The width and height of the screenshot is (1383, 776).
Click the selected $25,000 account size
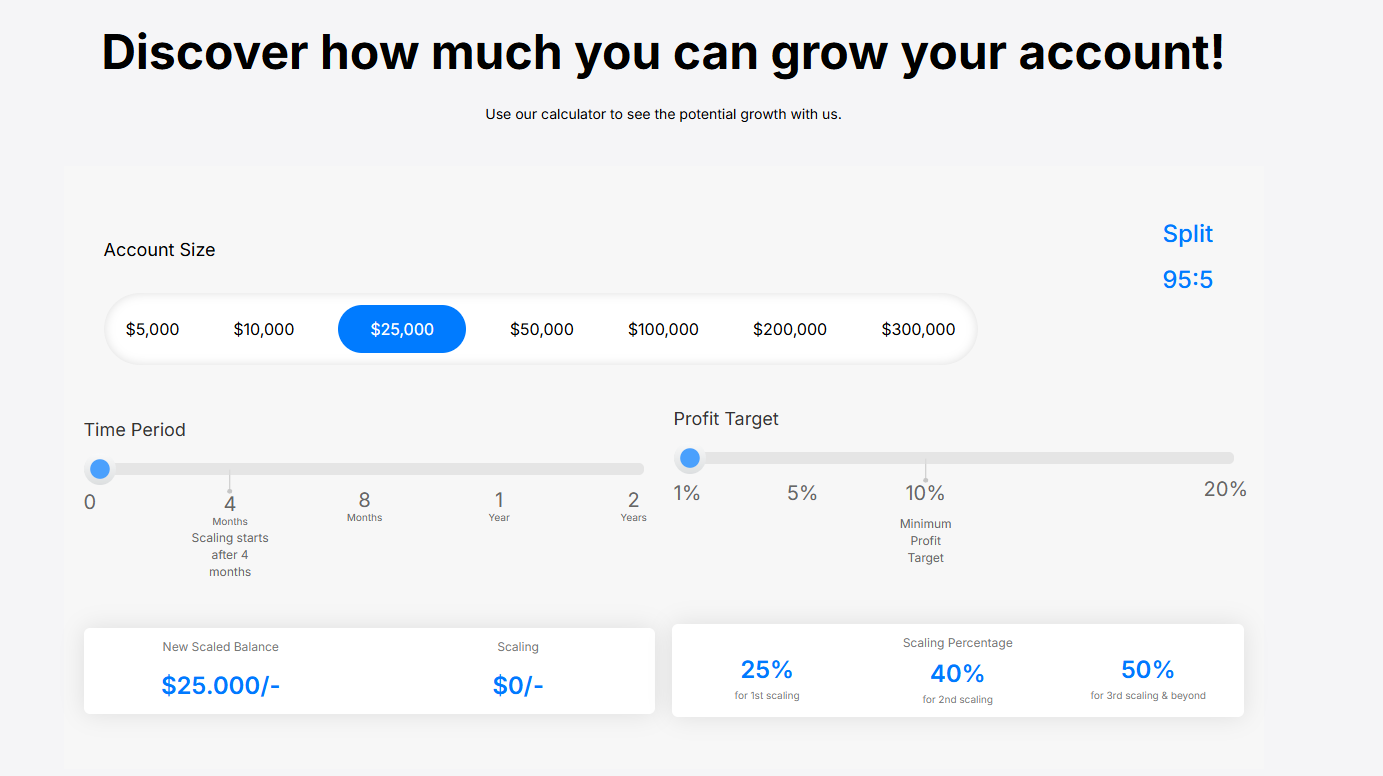[402, 329]
